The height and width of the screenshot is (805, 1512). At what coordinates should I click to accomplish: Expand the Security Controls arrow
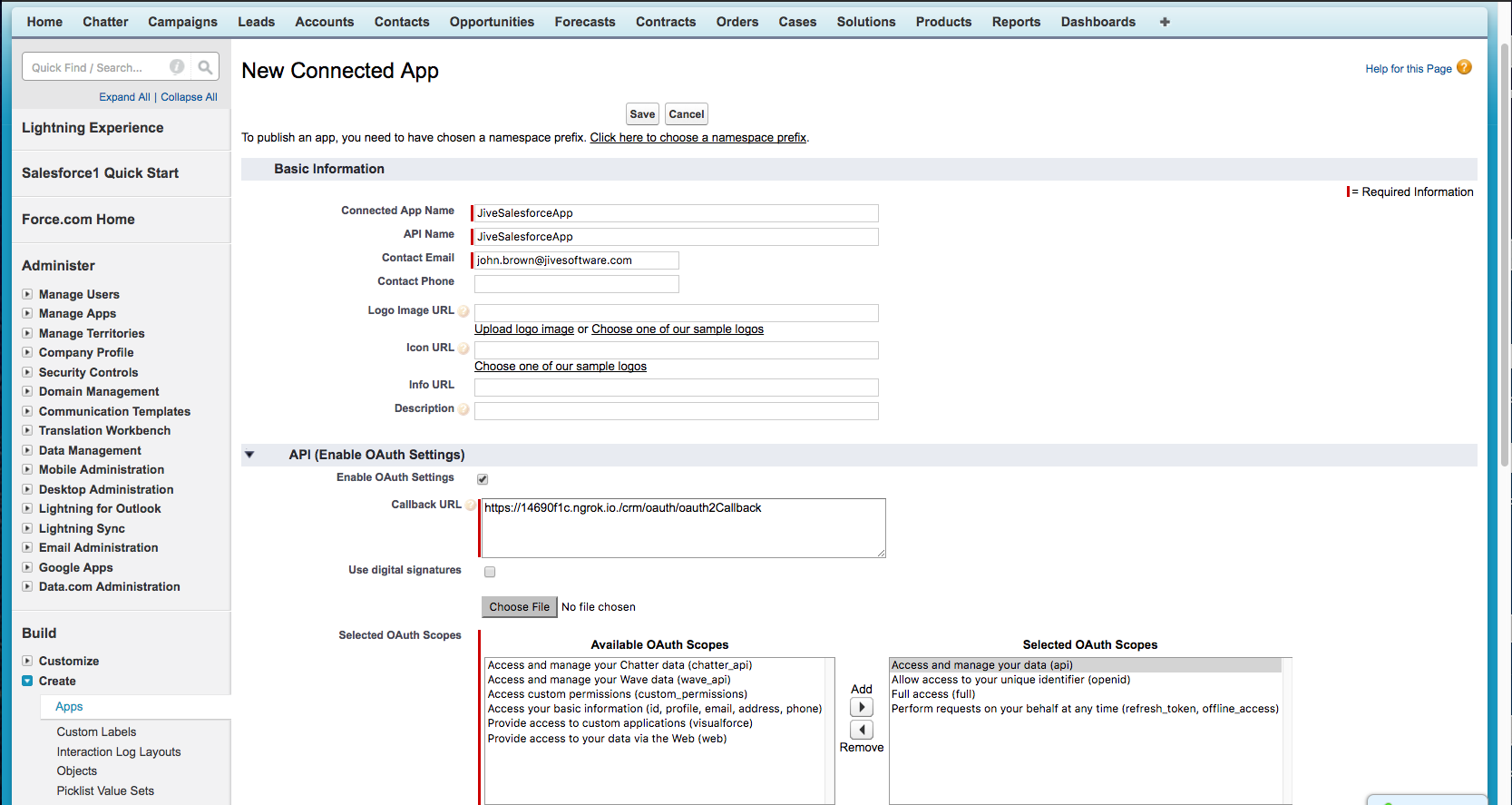(x=27, y=372)
